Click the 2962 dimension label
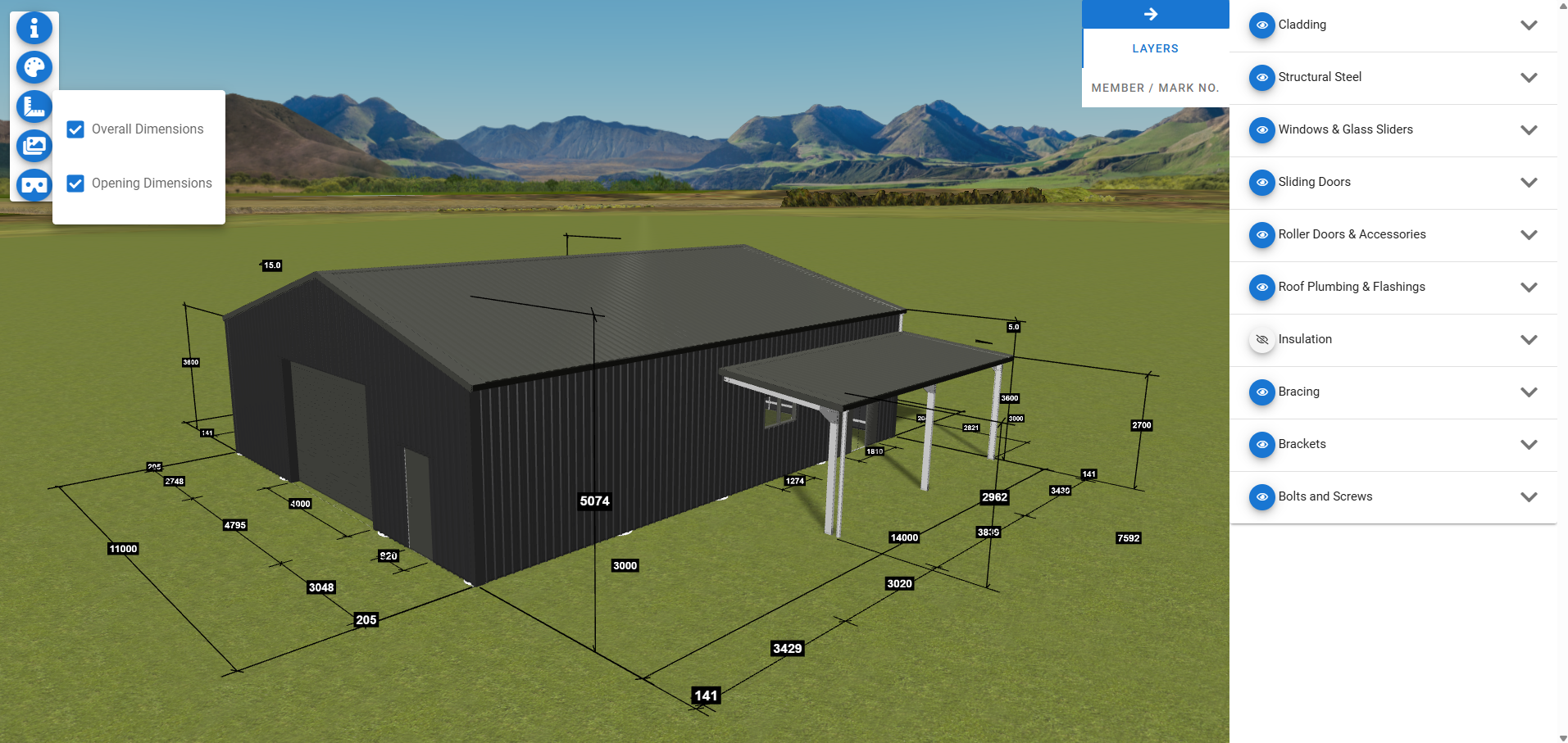This screenshot has width=1568, height=743. click(x=994, y=497)
